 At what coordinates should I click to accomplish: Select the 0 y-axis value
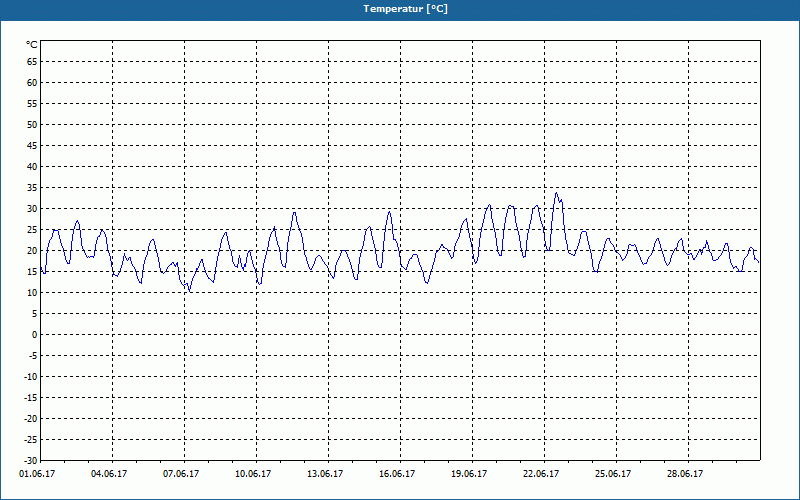tap(34, 335)
